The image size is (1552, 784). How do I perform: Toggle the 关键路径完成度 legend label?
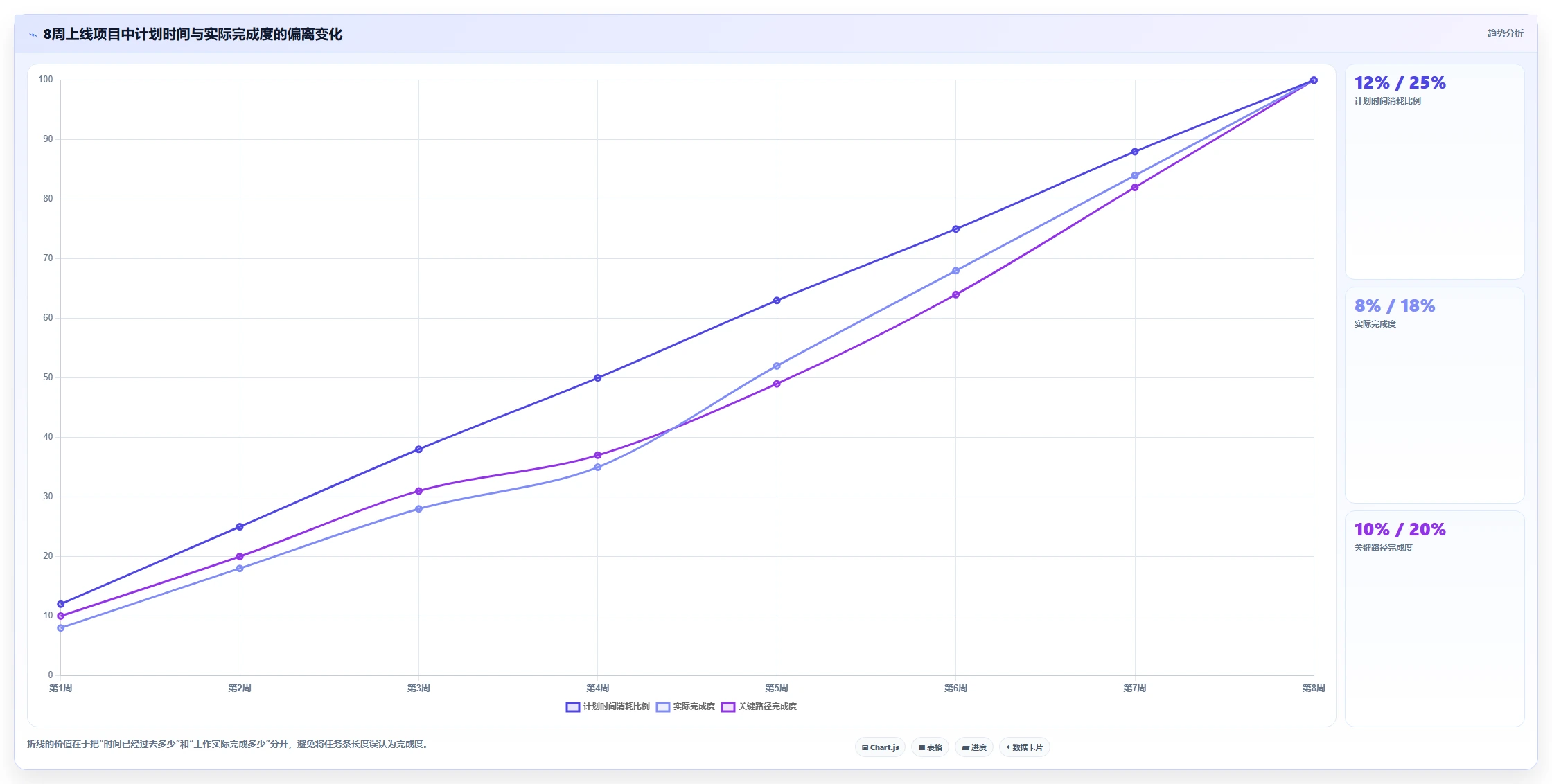(x=767, y=706)
